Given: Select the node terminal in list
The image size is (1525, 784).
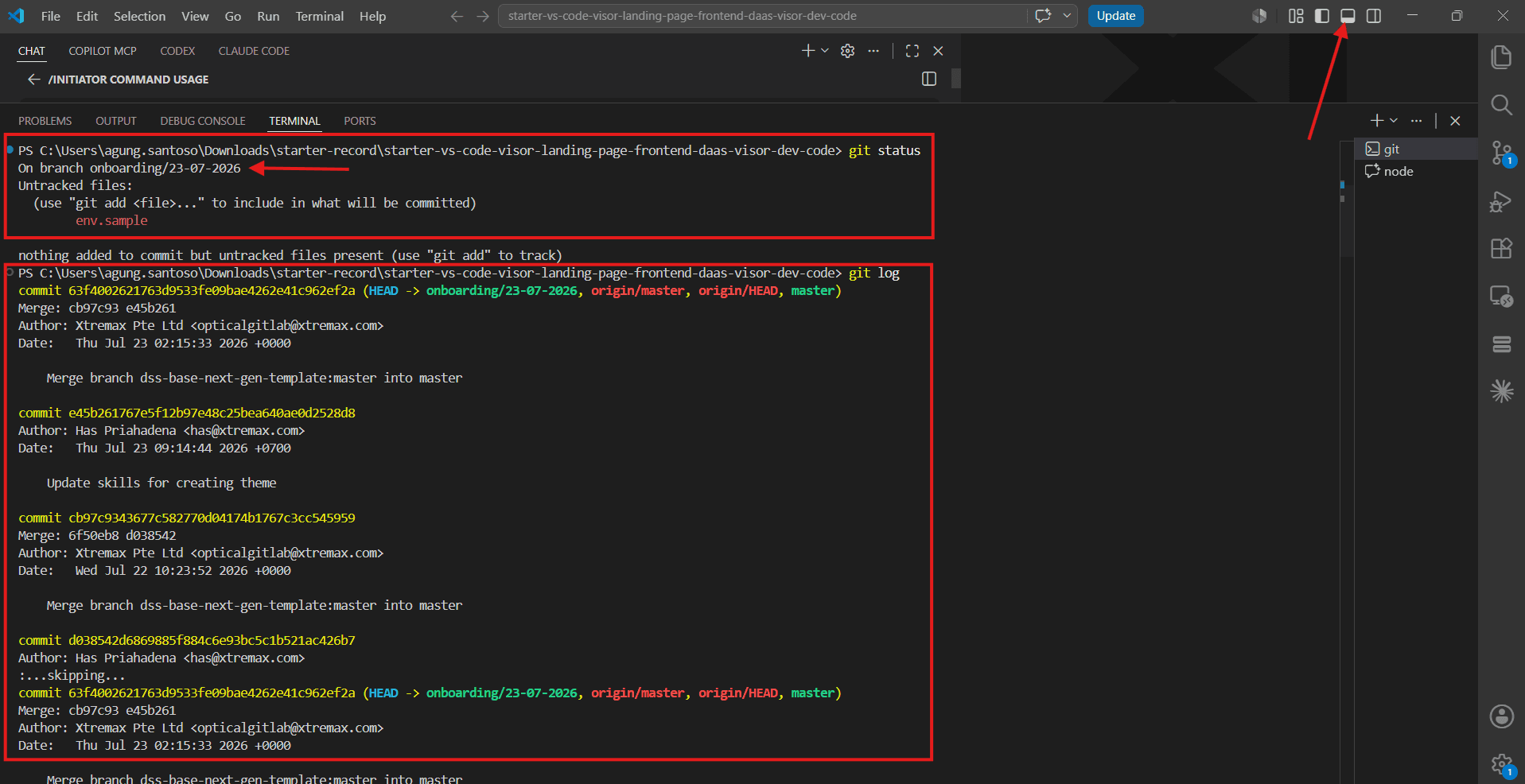Looking at the screenshot, I should click(1415, 171).
